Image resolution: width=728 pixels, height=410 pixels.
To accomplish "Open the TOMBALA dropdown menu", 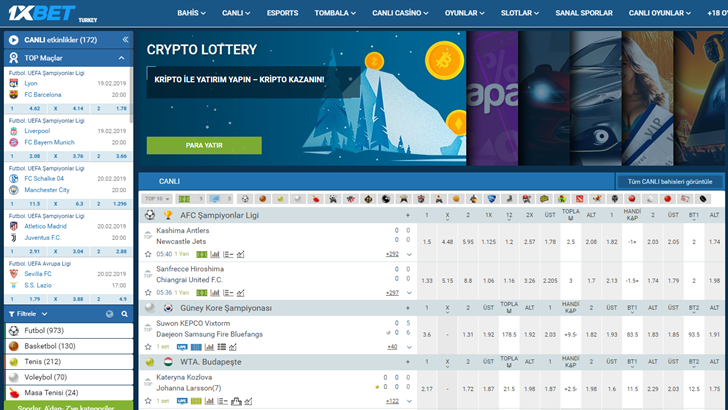I will tap(335, 13).
